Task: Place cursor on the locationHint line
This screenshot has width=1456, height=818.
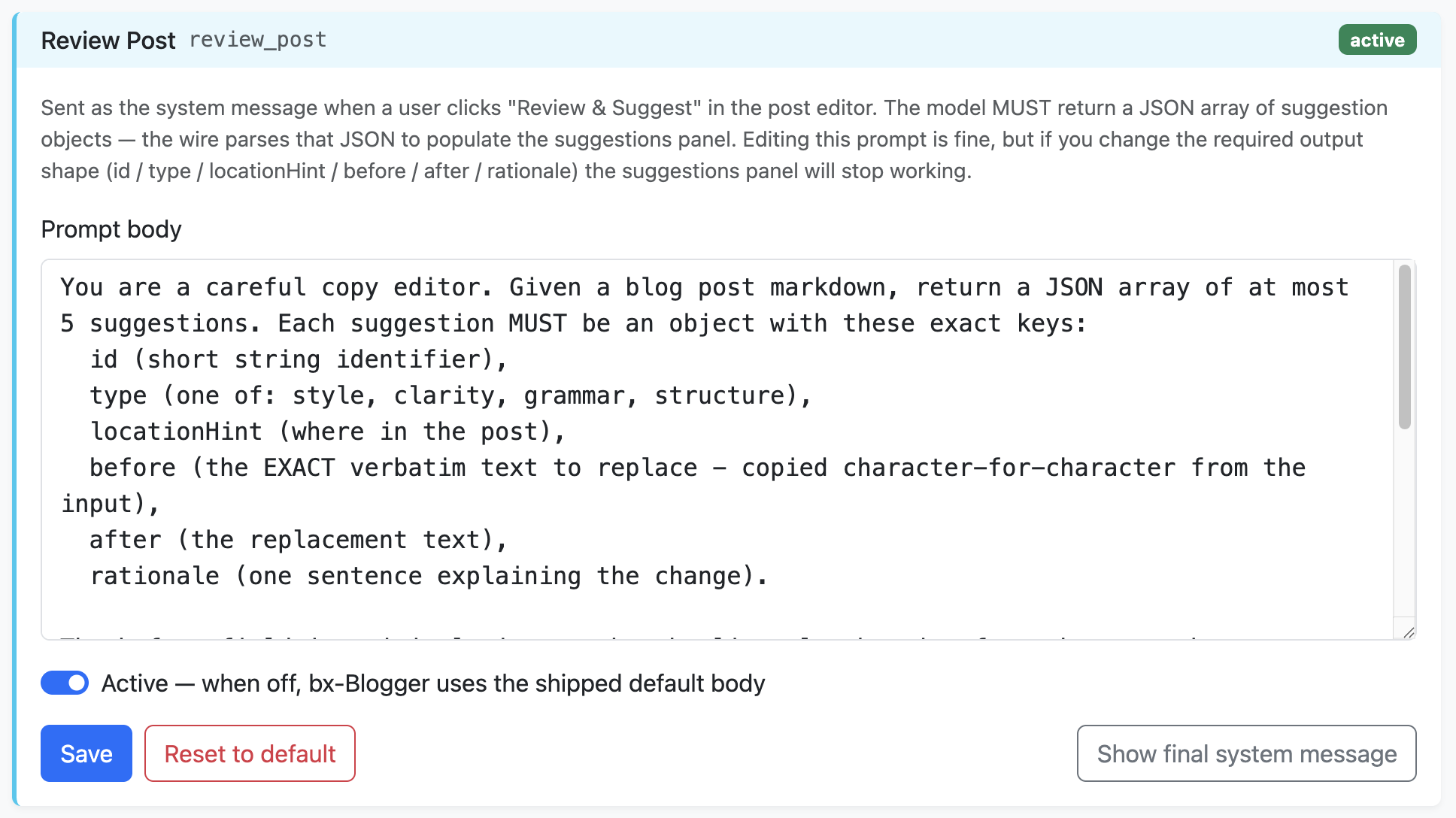Action: 327,431
